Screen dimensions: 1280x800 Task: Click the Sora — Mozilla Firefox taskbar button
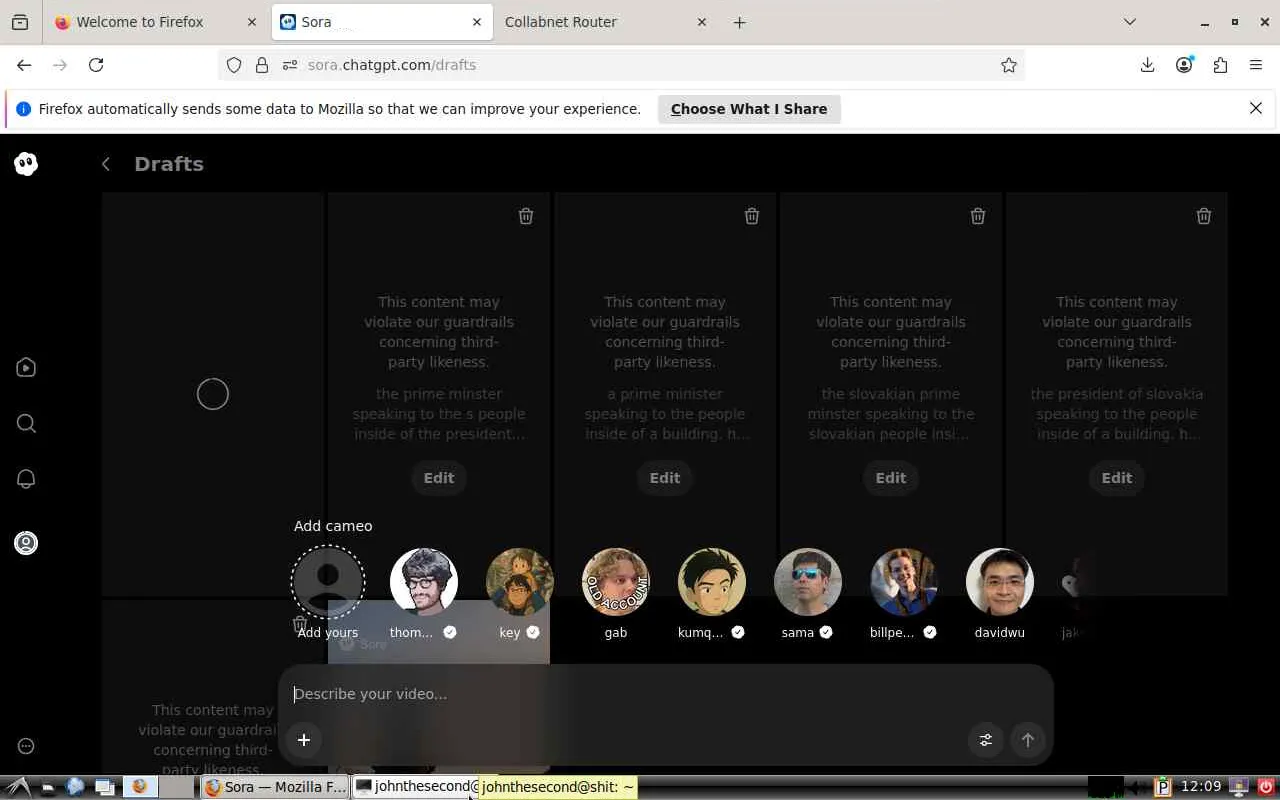tap(276, 787)
